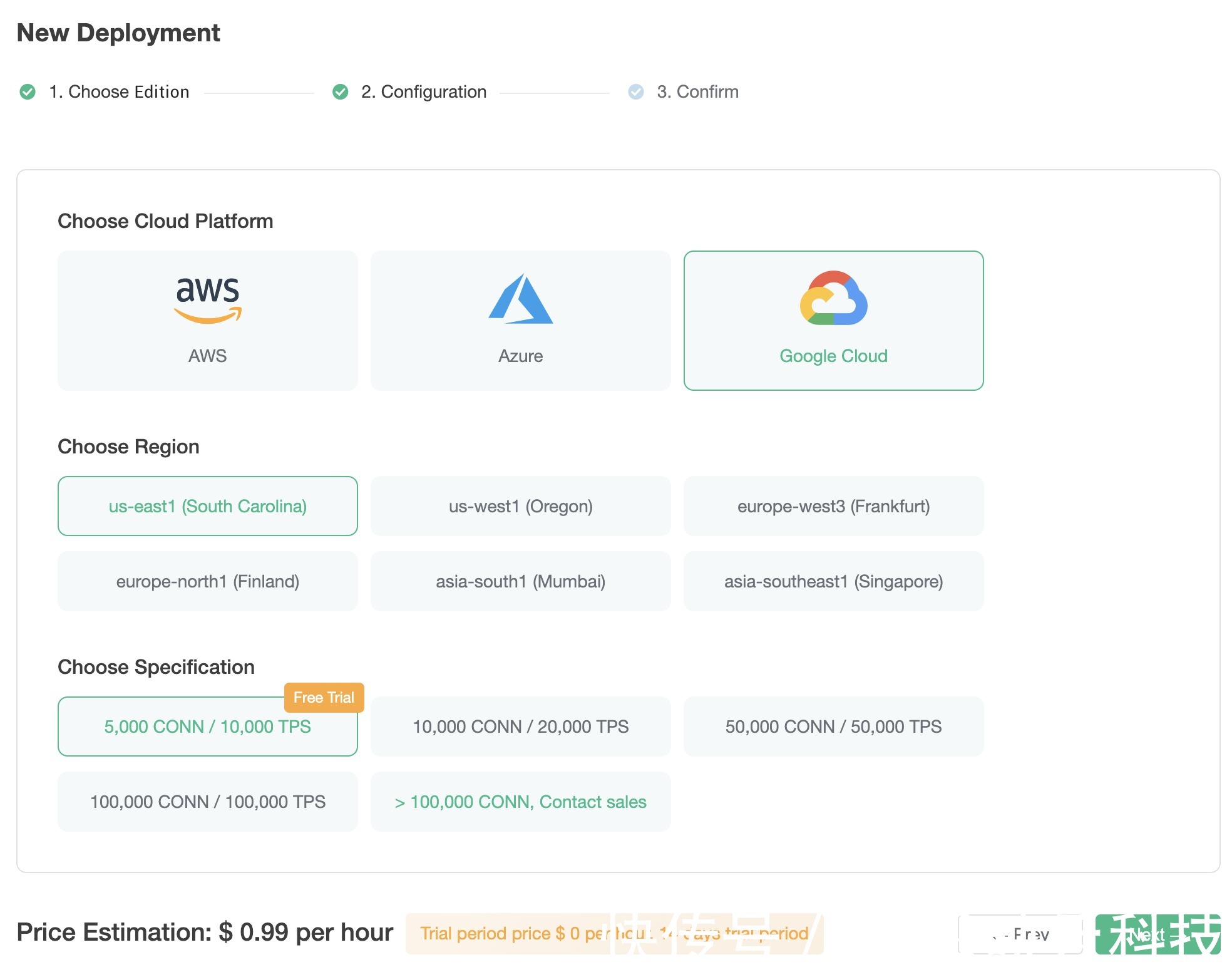
Task: Choose region asia-south1 (Mumbai)
Action: click(520, 581)
